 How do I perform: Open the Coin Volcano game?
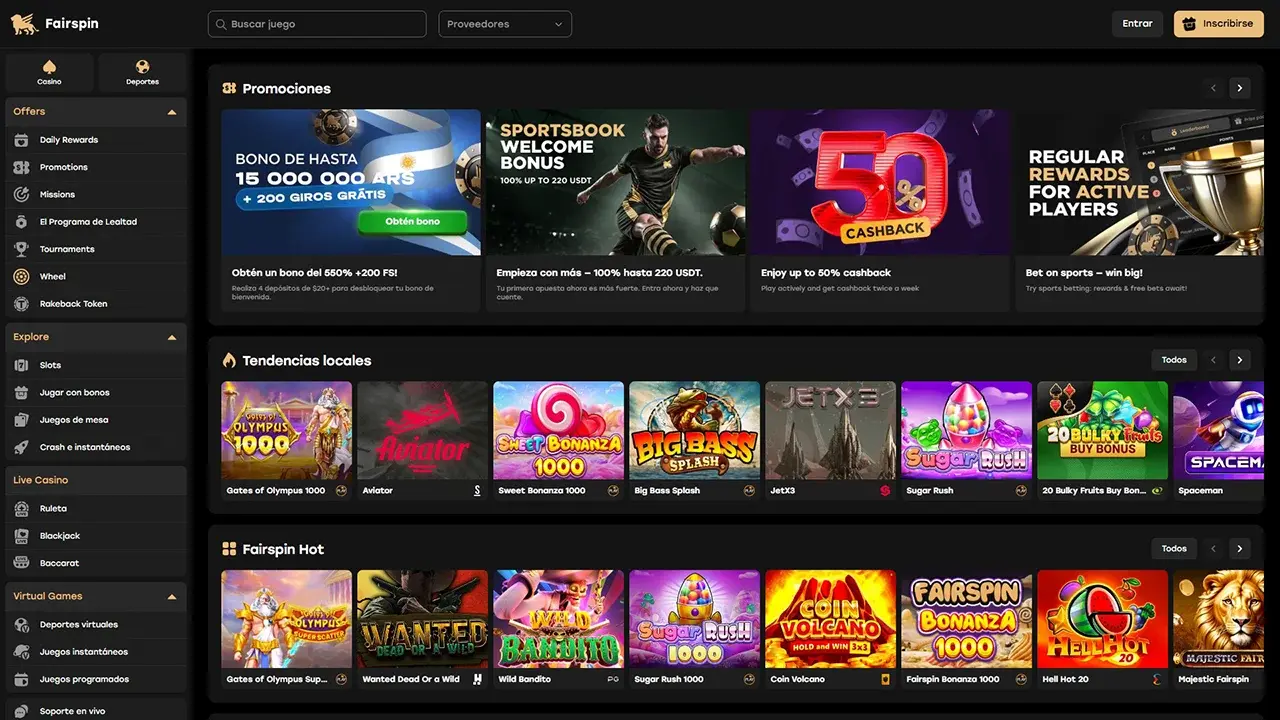830,619
